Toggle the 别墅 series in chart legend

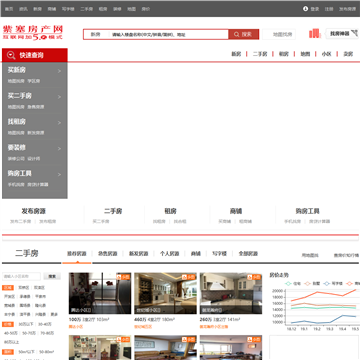(312, 284)
